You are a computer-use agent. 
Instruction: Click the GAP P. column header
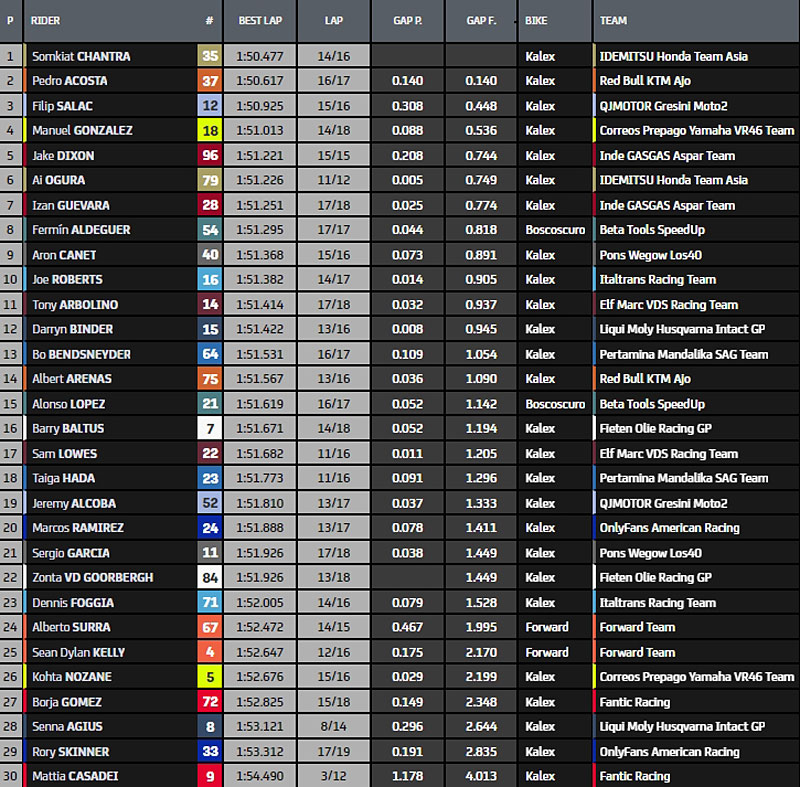[x=406, y=20]
